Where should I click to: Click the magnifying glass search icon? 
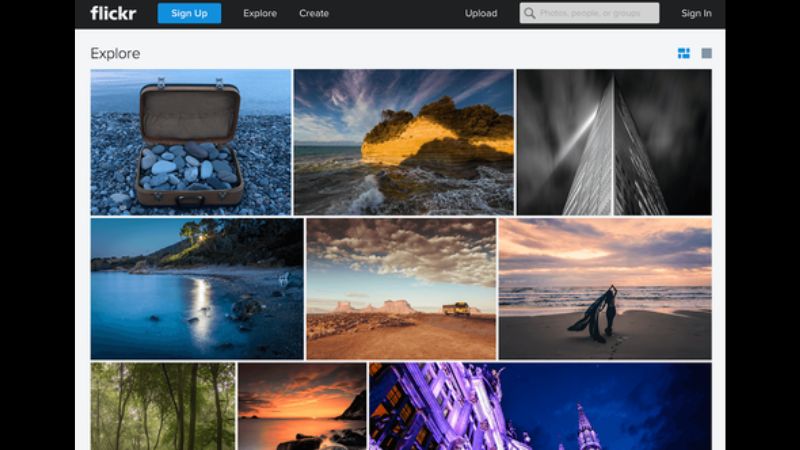coord(529,13)
